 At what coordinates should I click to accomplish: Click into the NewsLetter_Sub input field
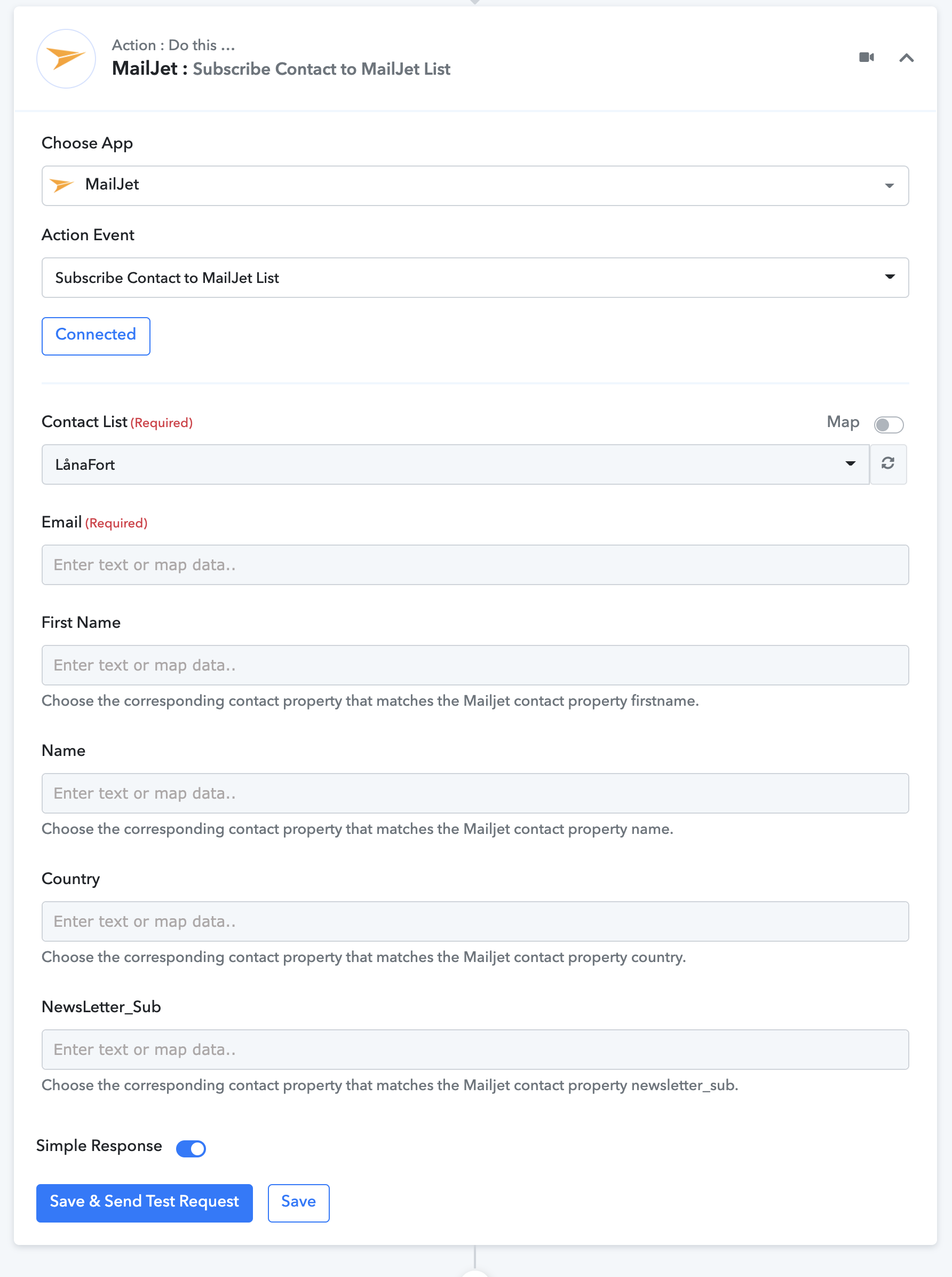pos(475,1049)
